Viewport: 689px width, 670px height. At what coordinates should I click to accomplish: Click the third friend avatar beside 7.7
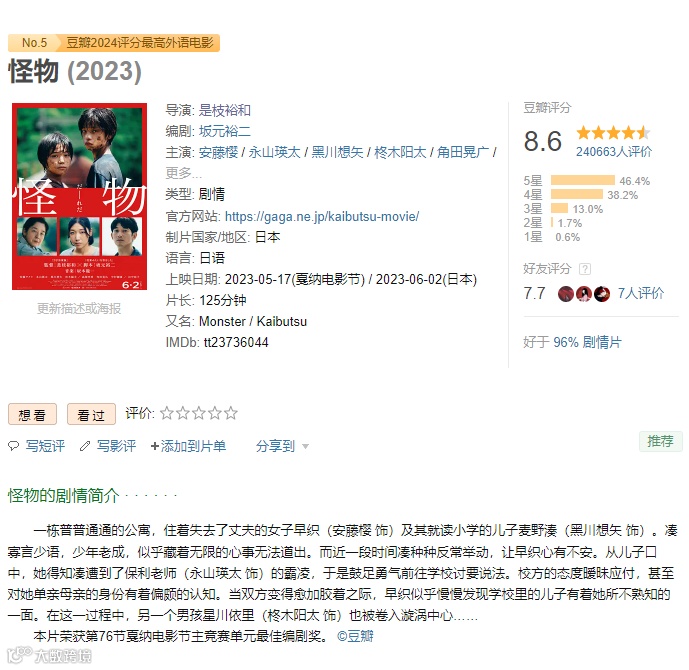click(x=602, y=294)
